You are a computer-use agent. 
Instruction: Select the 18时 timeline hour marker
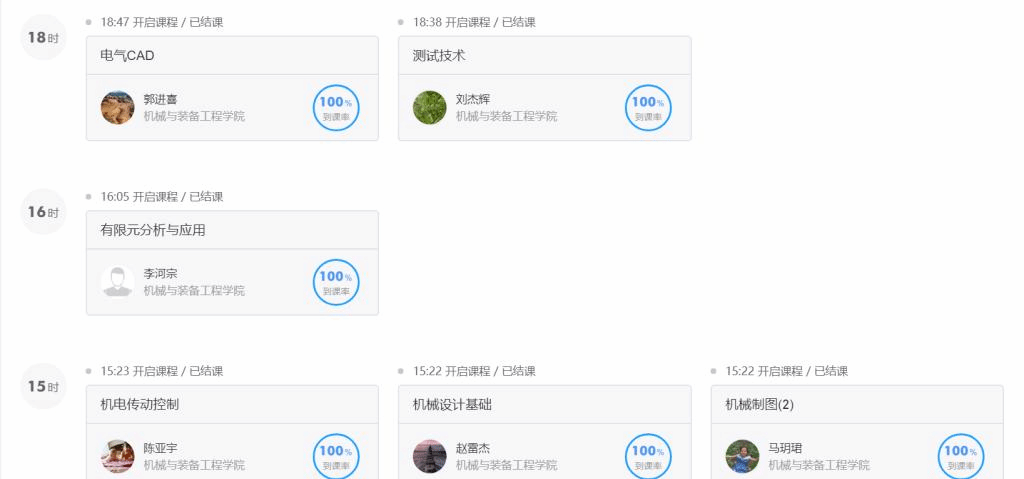click(43, 37)
